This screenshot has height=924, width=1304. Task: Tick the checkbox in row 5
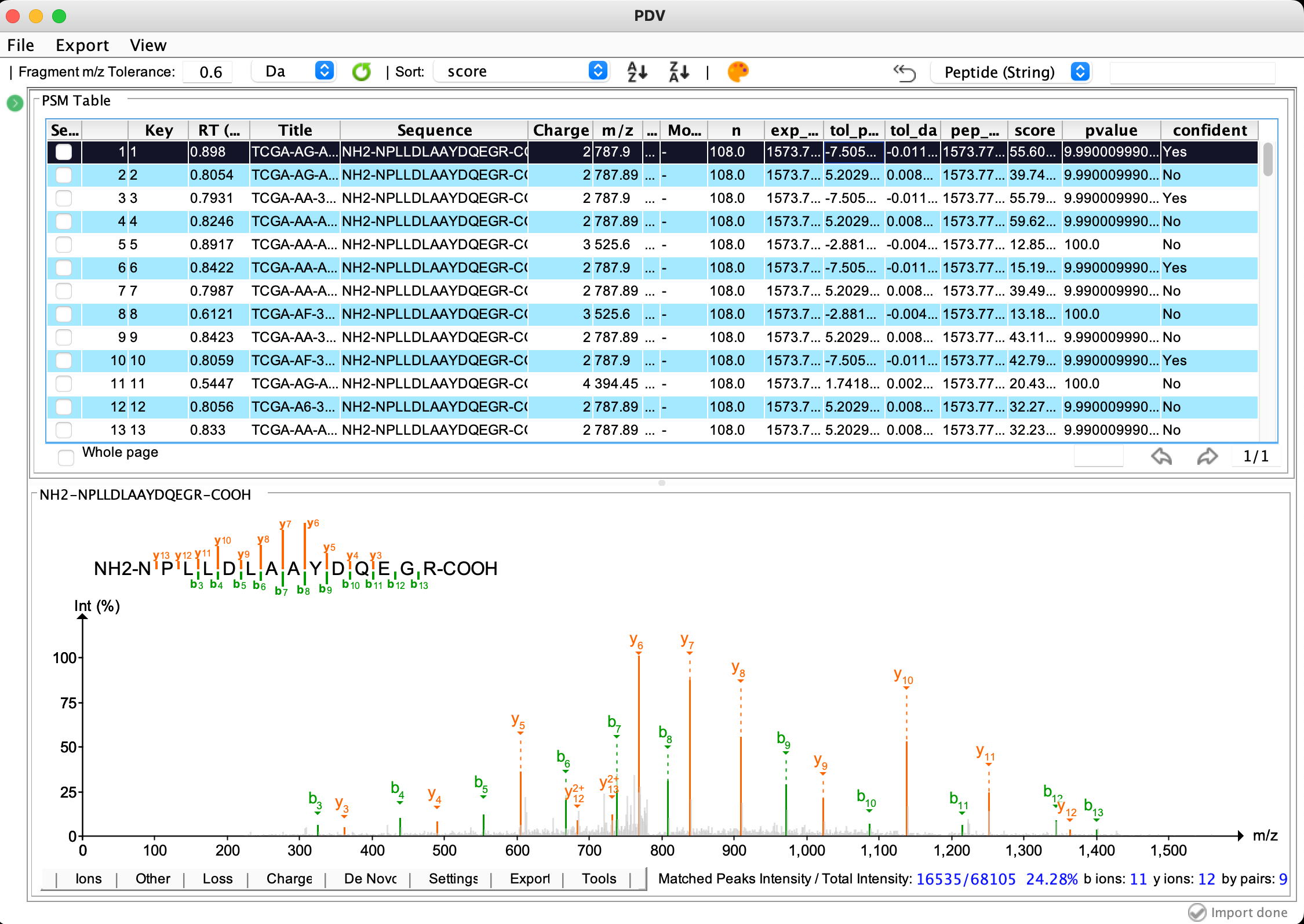click(x=64, y=245)
